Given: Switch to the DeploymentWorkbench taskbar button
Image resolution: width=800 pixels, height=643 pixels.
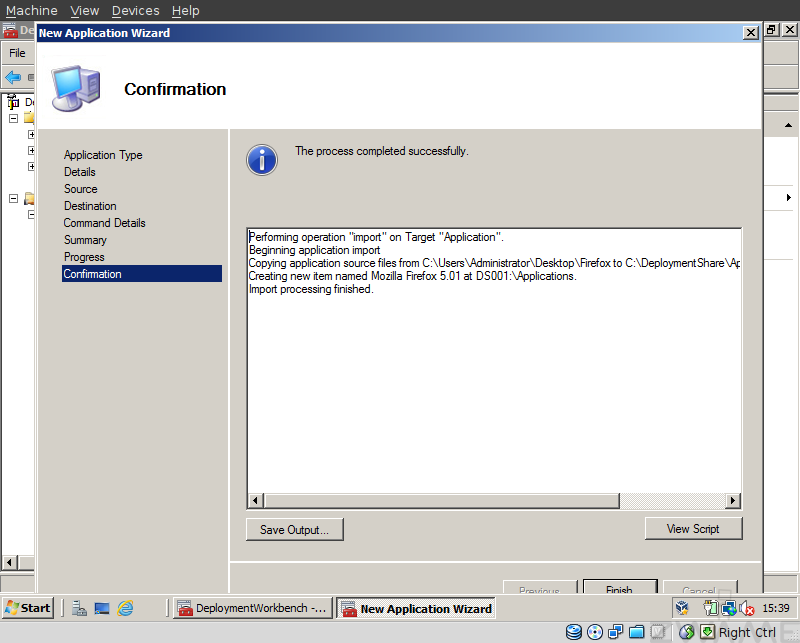Looking at the screenshot, I should 253,608.
